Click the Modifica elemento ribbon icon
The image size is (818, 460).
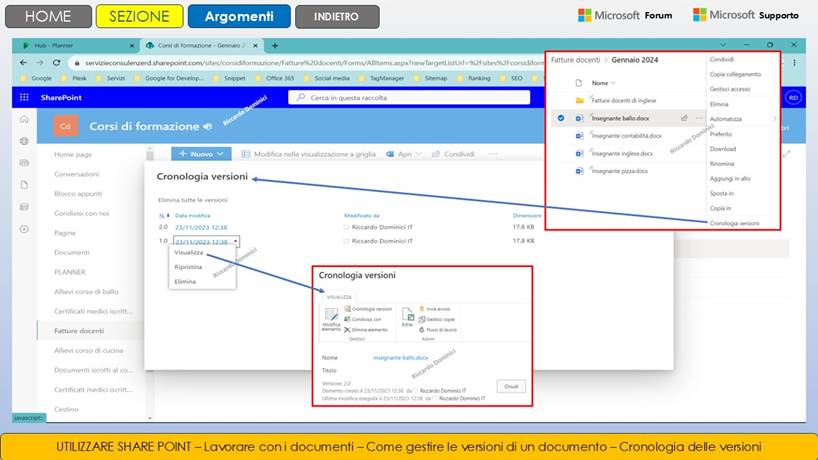point(331,319)
